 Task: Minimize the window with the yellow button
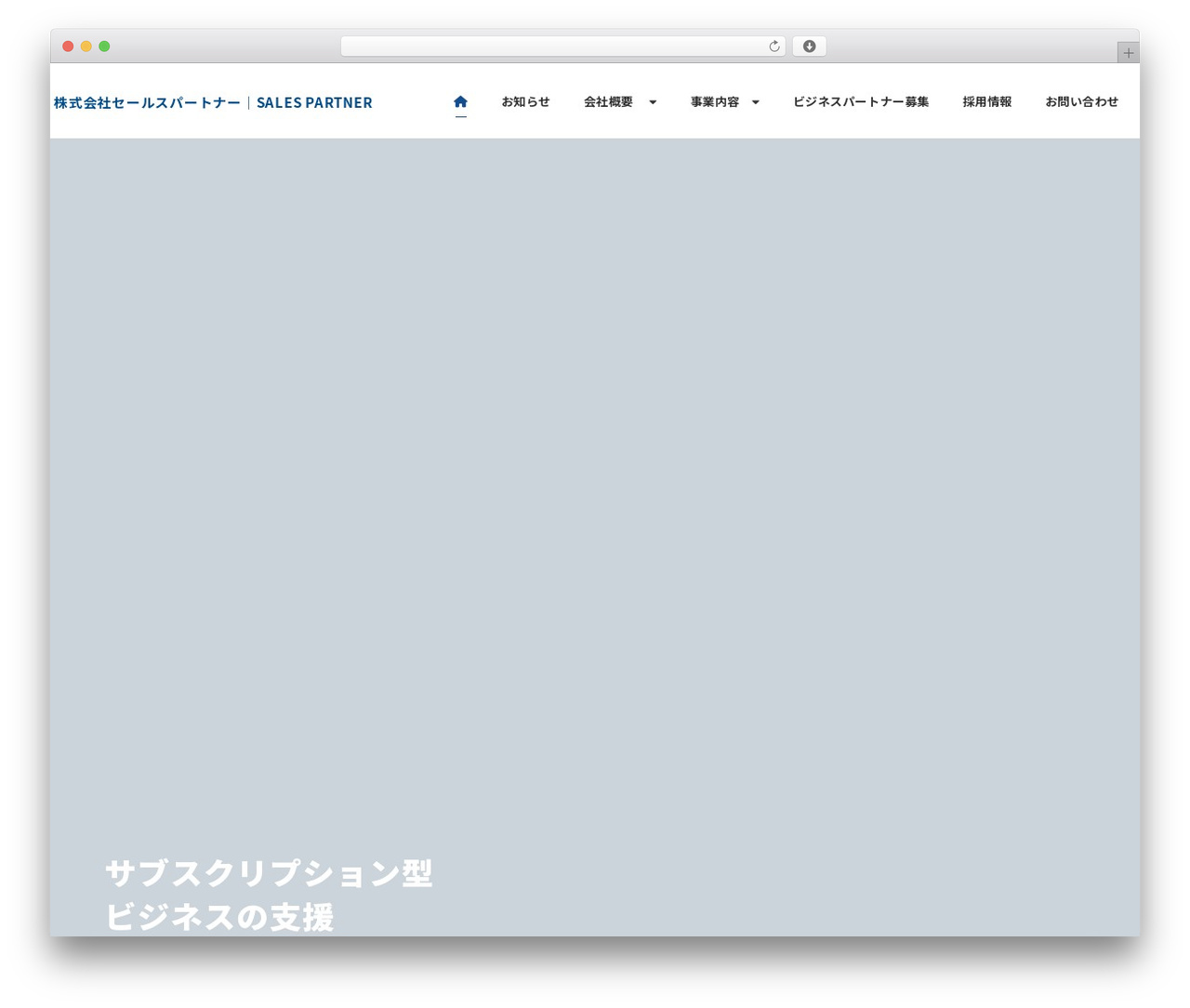86,46
